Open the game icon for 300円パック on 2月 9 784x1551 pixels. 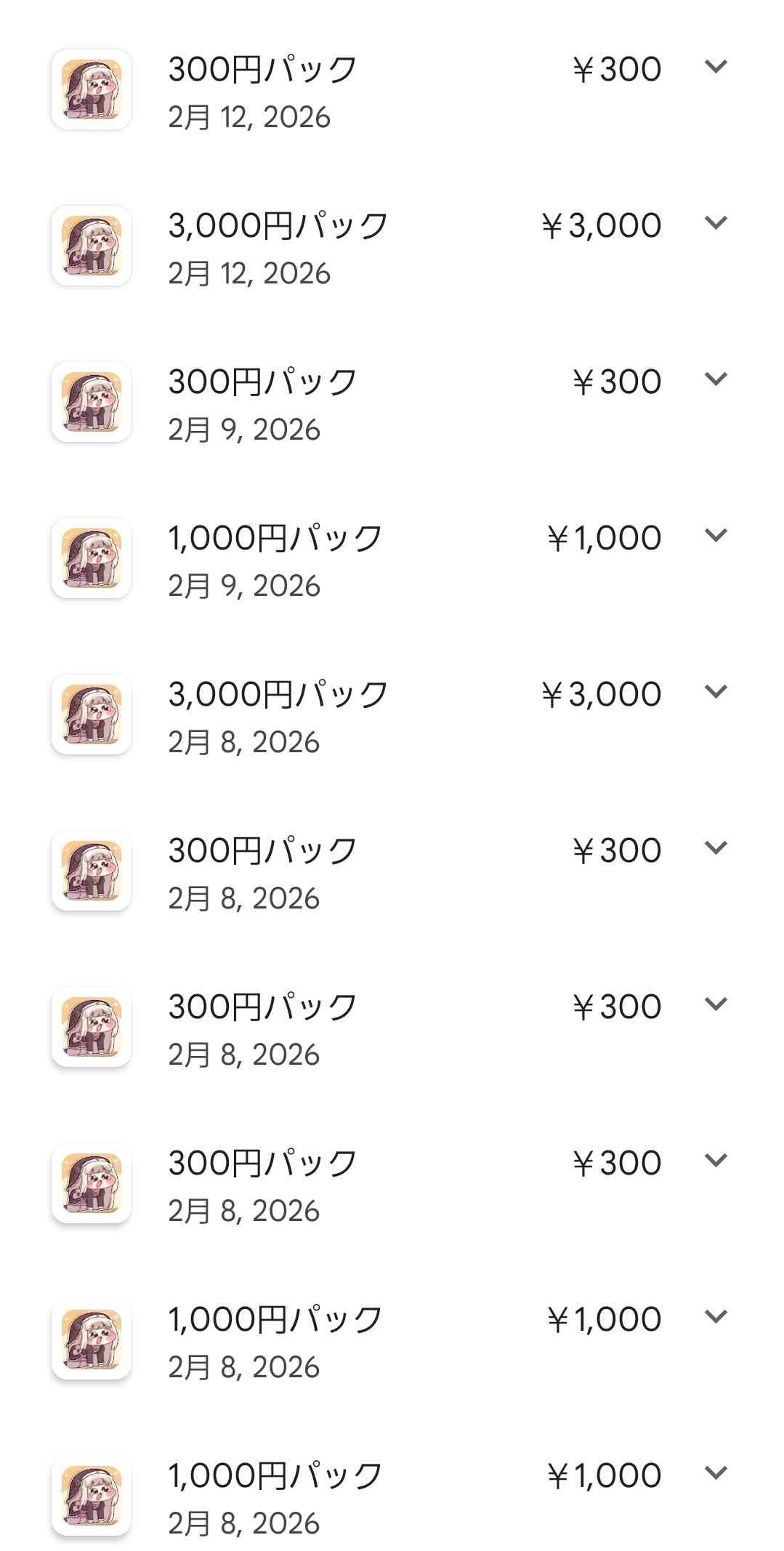(x=92, y=402)
